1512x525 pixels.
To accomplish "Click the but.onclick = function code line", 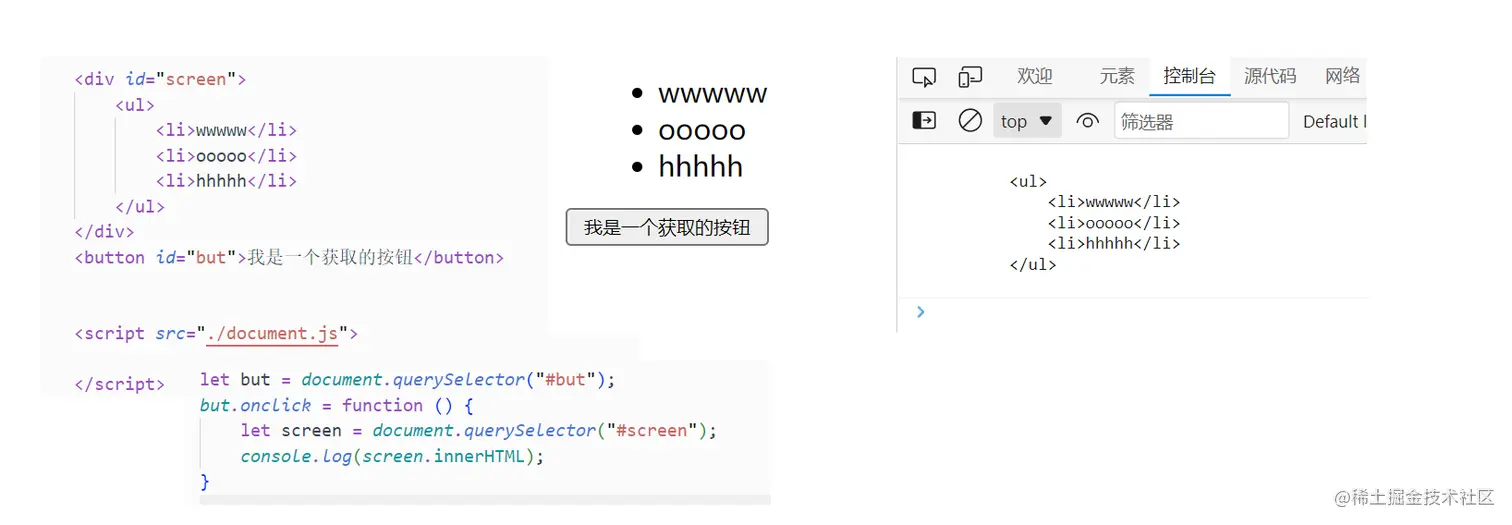I will click(336, 406).
